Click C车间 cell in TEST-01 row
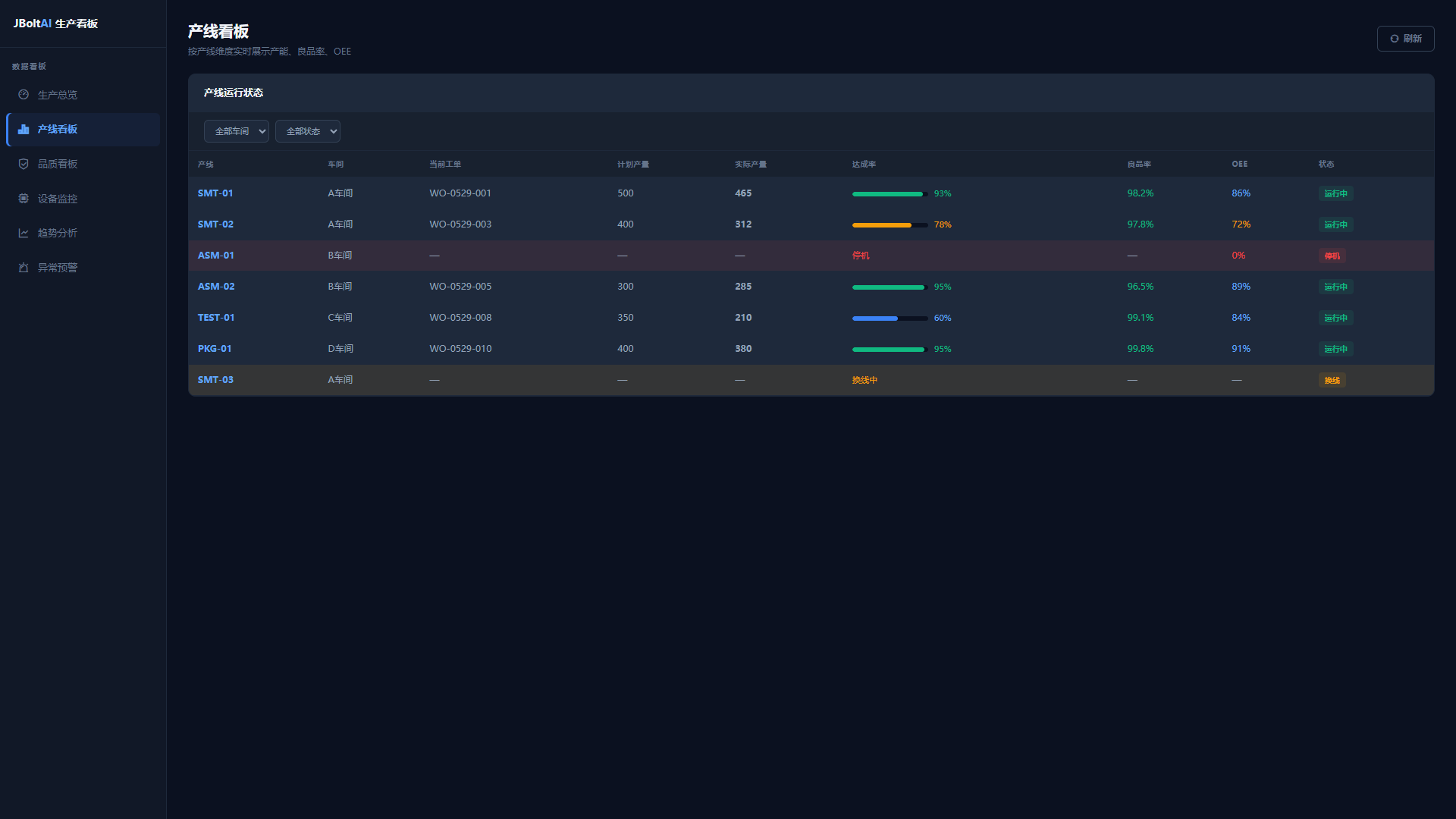The height and width of the screenshot is (819, 1456). click(x=340, y=318)
